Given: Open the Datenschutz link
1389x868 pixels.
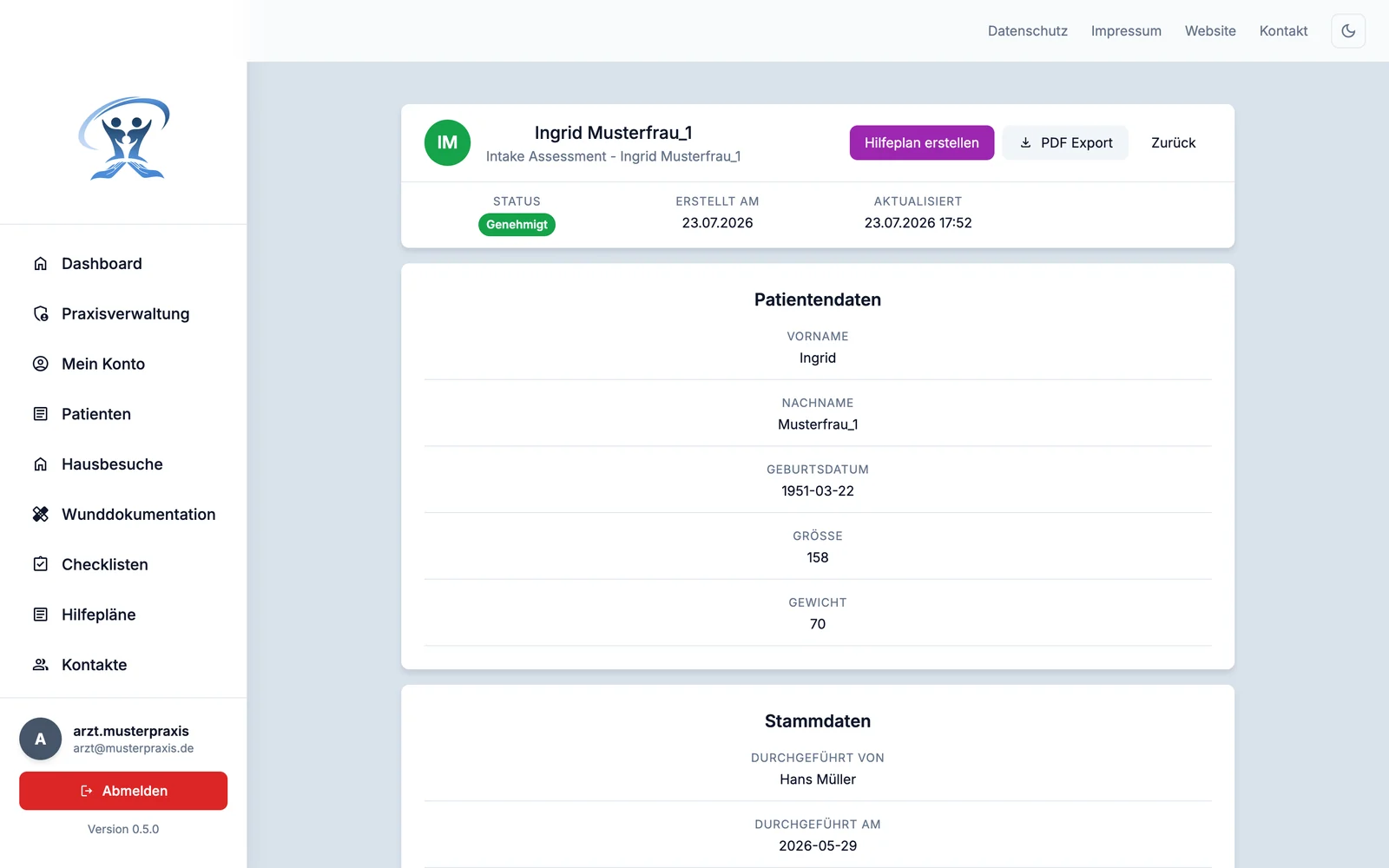Looking at the screenshot, I should tap(1028, 30).
